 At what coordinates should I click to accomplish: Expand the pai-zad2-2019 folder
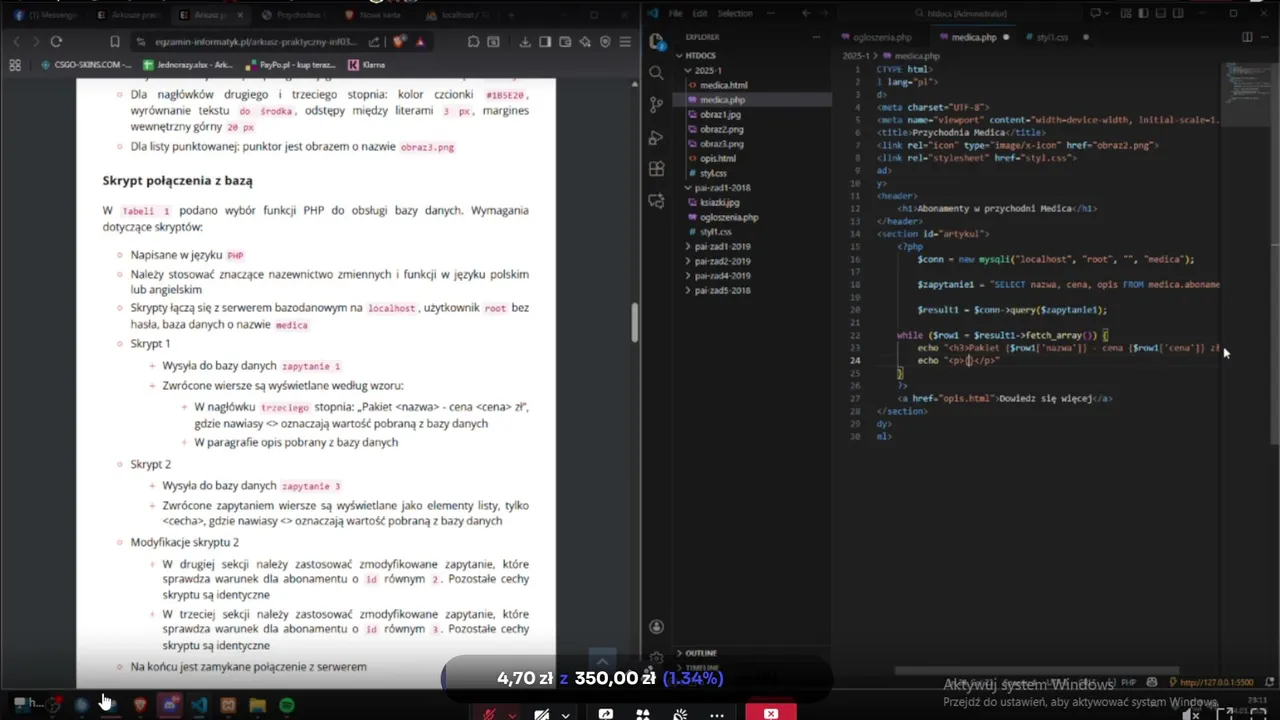pos(722,261)
